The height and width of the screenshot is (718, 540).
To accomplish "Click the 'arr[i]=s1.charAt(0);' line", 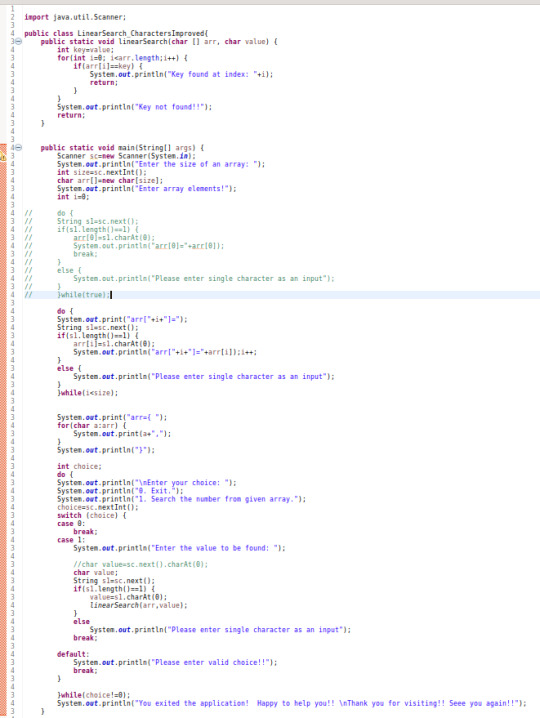I will (x=114, y=344).
